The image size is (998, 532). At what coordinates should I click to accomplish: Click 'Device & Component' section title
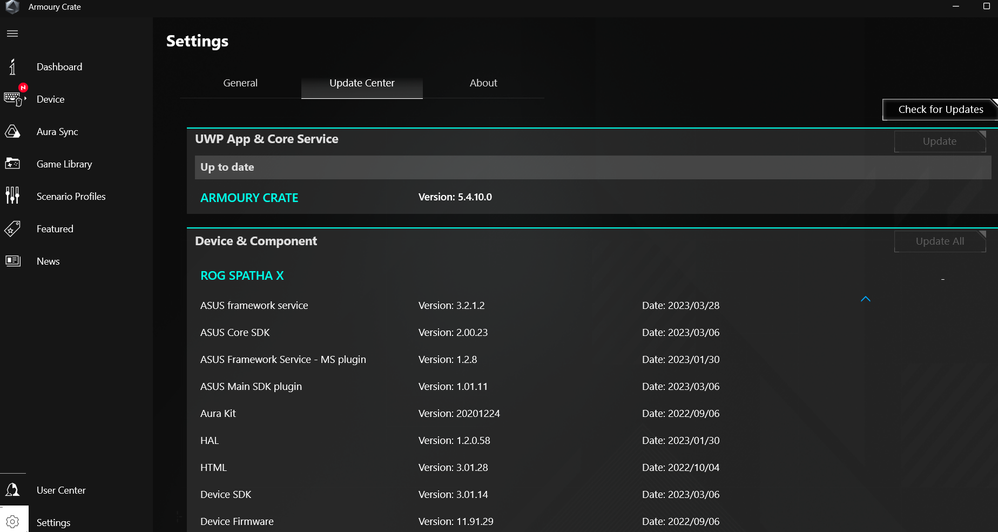(x=256, y=241)
